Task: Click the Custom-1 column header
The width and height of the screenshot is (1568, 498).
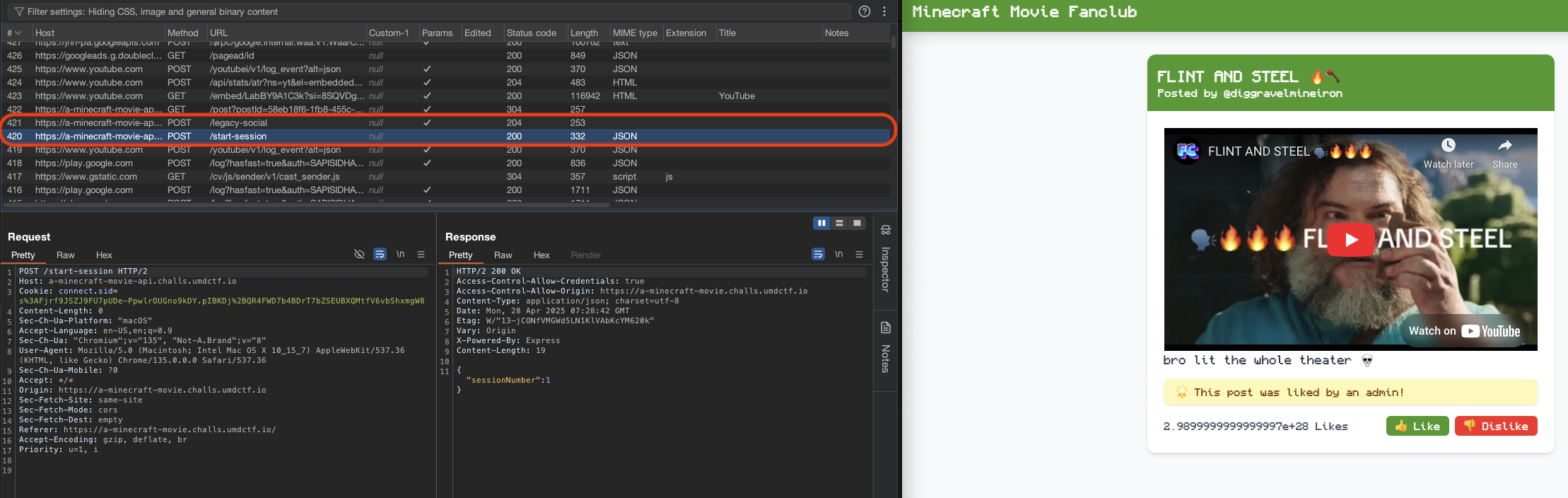Action: [x=389, y=33]
